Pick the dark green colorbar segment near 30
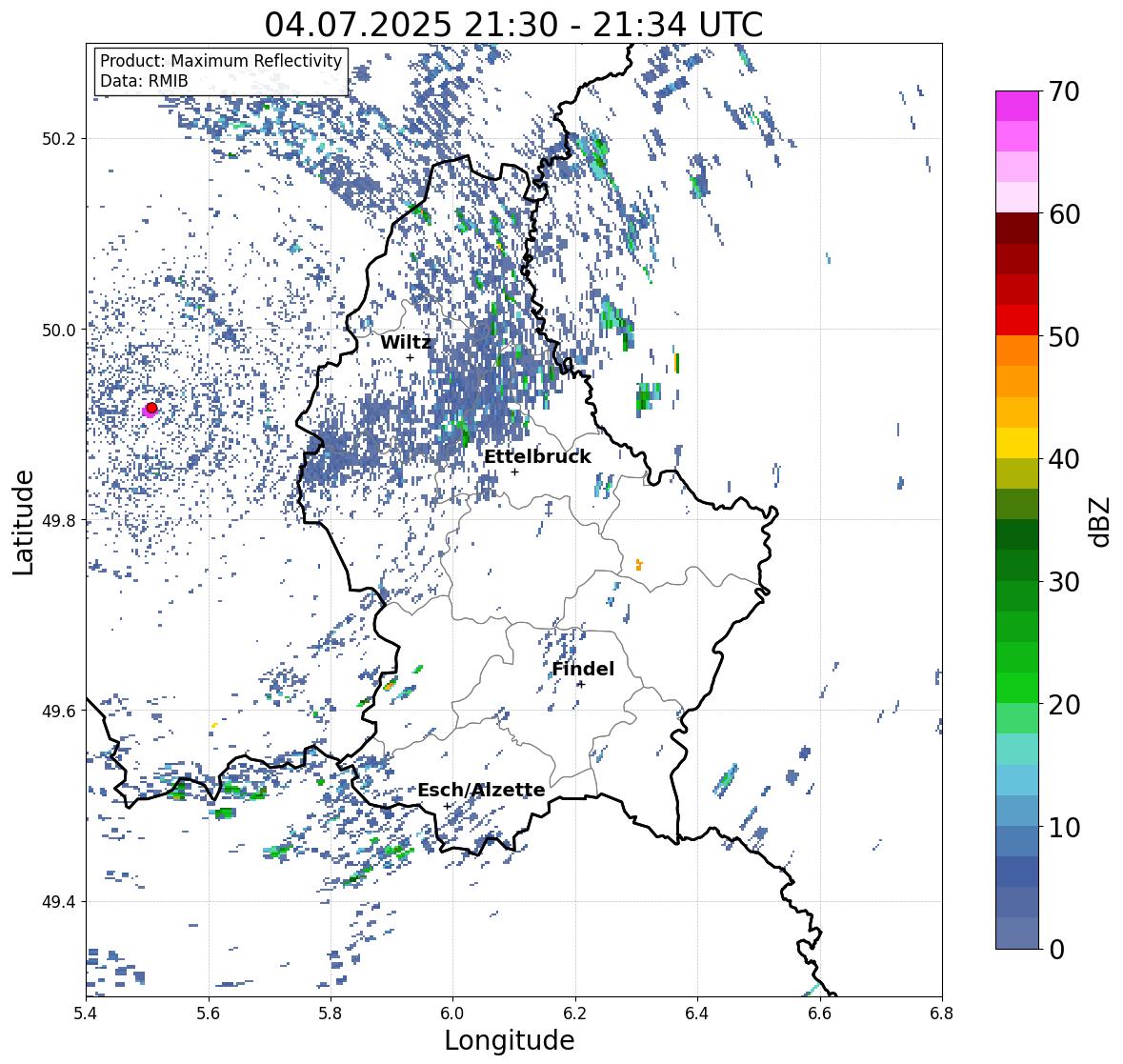This screenshot has height=1064, width=1123. coord(1017,565)
